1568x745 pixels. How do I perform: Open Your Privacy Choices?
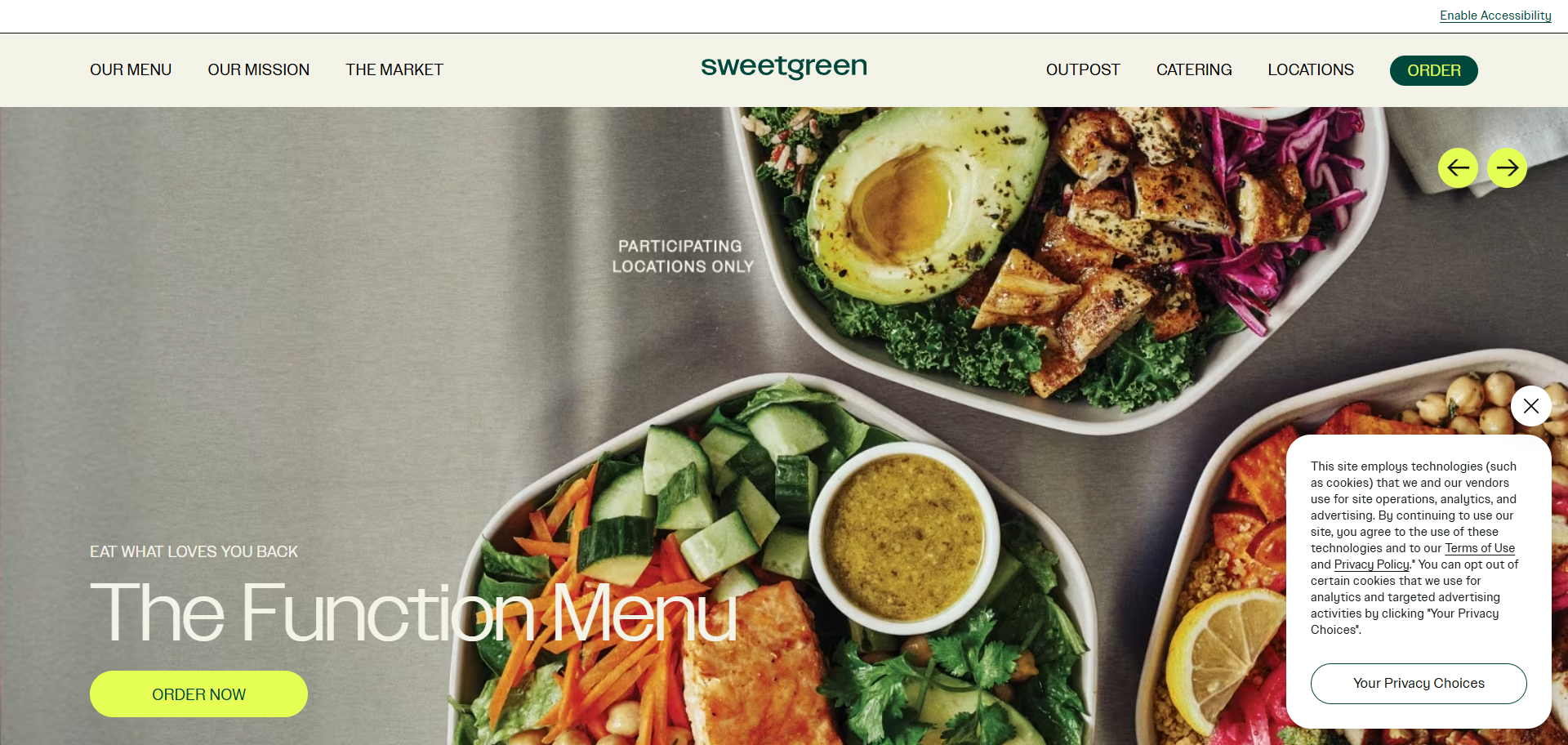pyautogui.click(x=1419, y=684)
